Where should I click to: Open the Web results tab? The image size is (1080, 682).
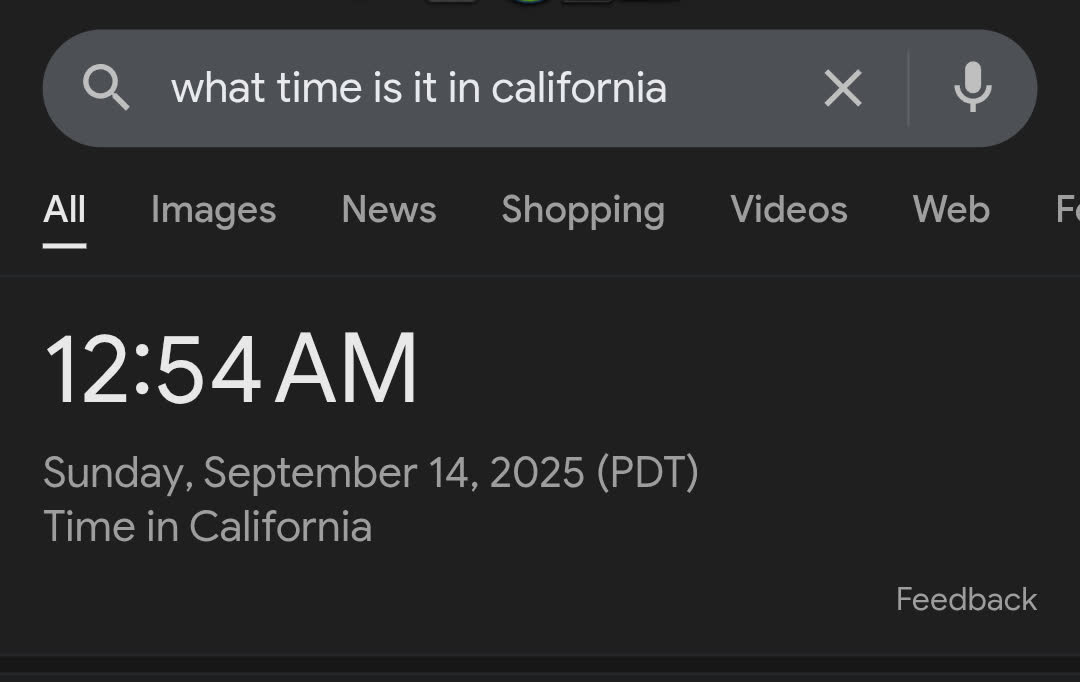[x=951, y=209]
